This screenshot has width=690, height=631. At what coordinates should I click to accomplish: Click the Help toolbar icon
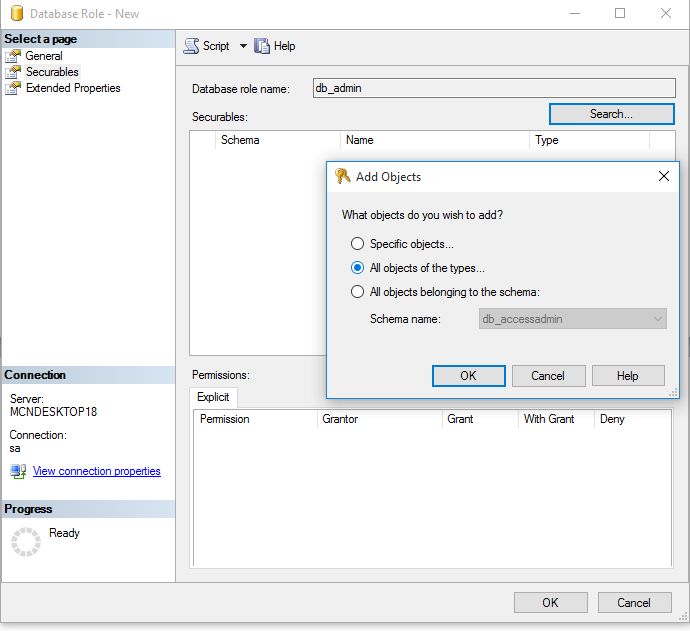(263, 46)
